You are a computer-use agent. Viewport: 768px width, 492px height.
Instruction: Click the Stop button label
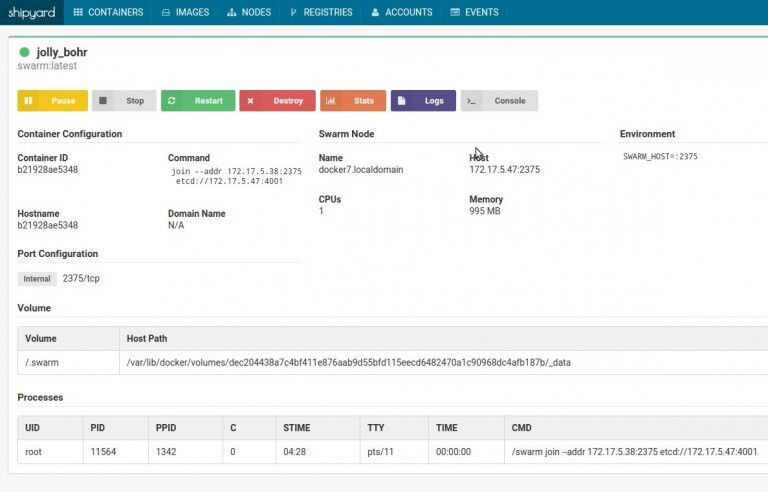(135, 100)
